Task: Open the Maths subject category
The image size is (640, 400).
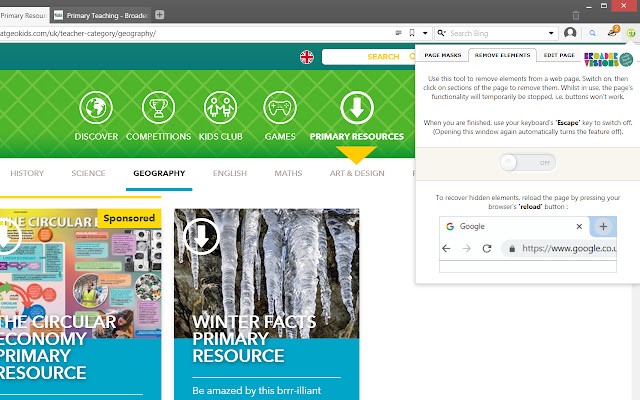Action: pos(288,173)
